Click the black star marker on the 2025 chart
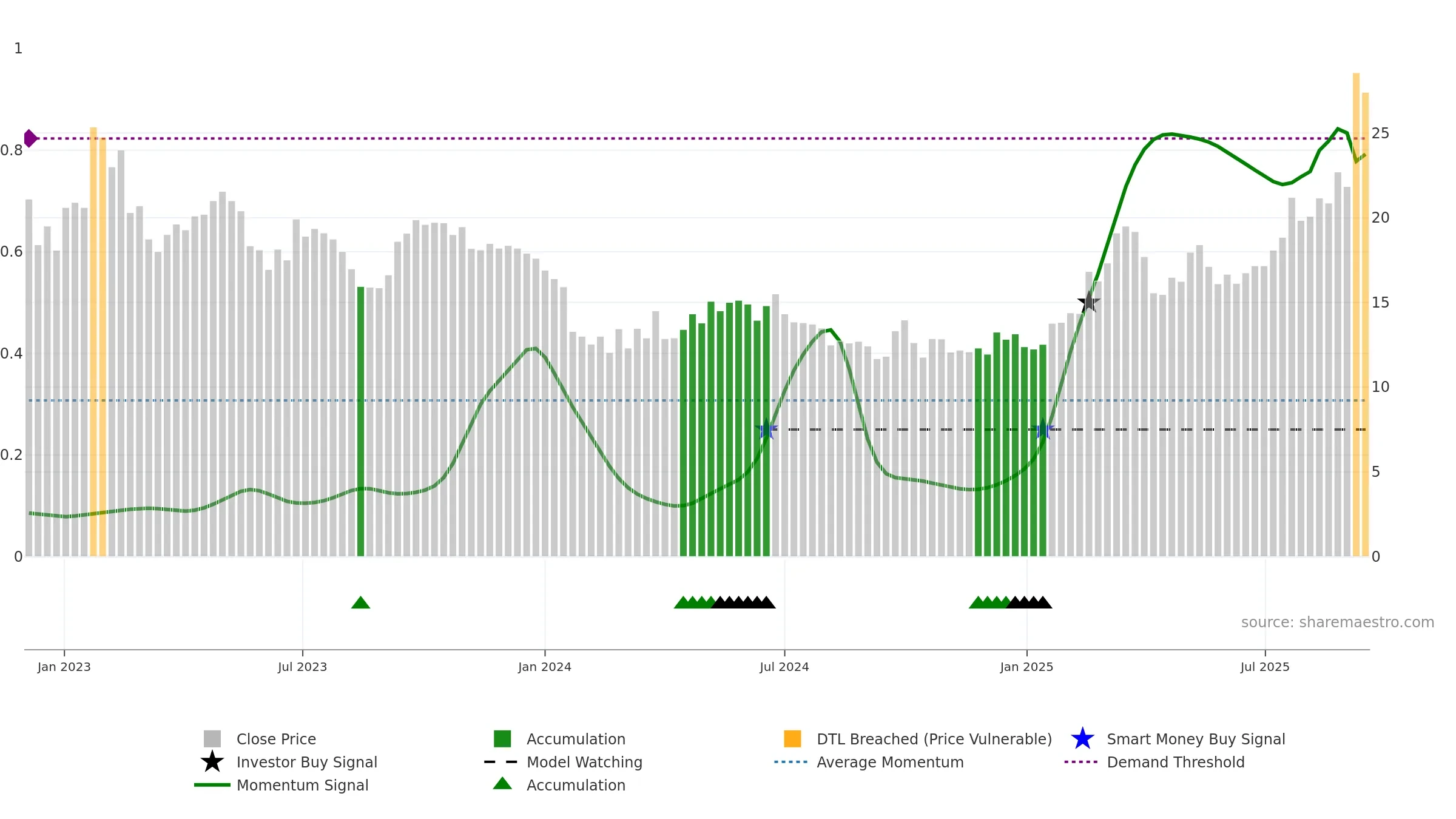The height and width of the screenshot is (819, 1456). coord(1089,302)
